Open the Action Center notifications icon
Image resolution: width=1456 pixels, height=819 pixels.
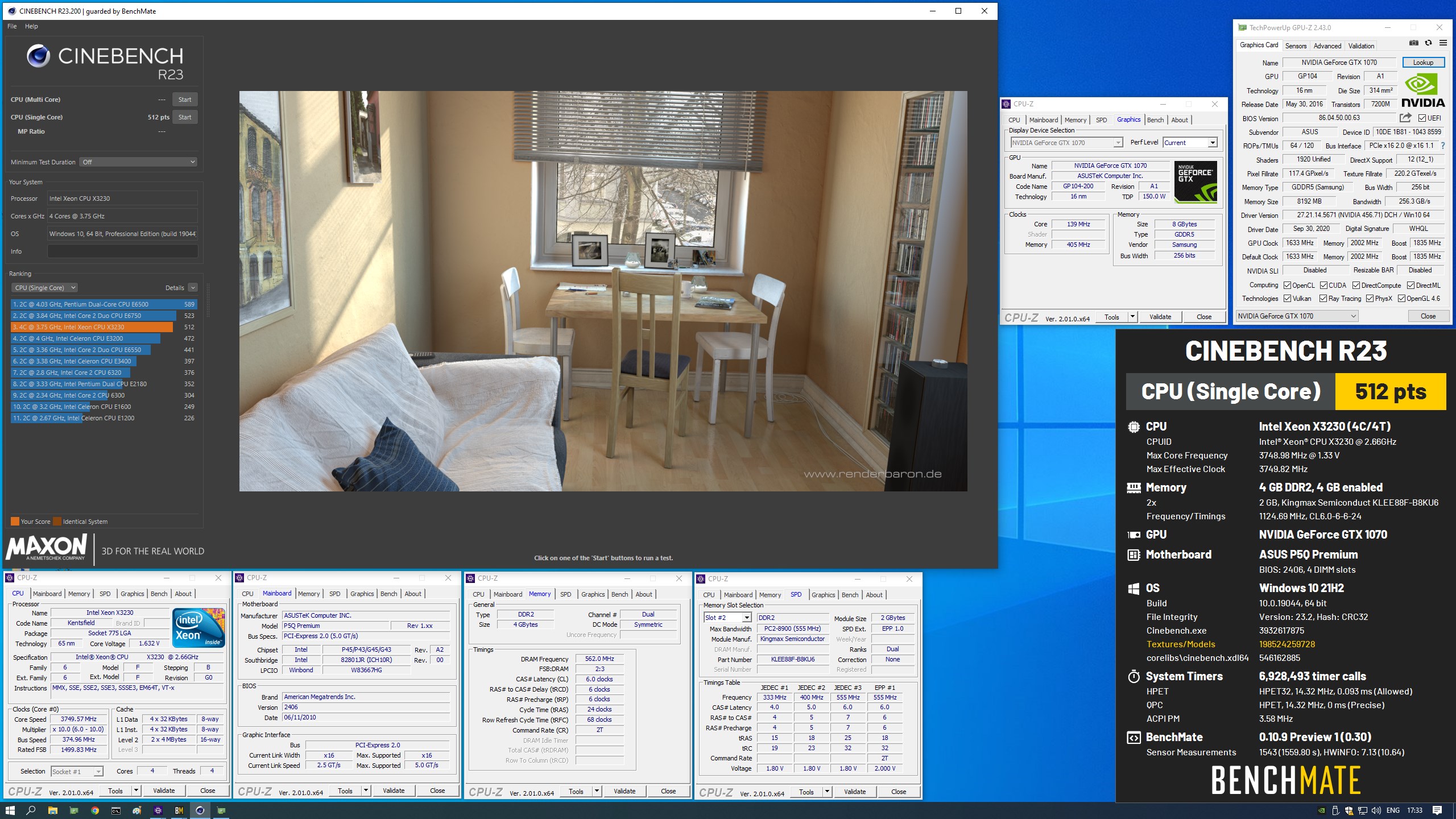(1437, 810)
